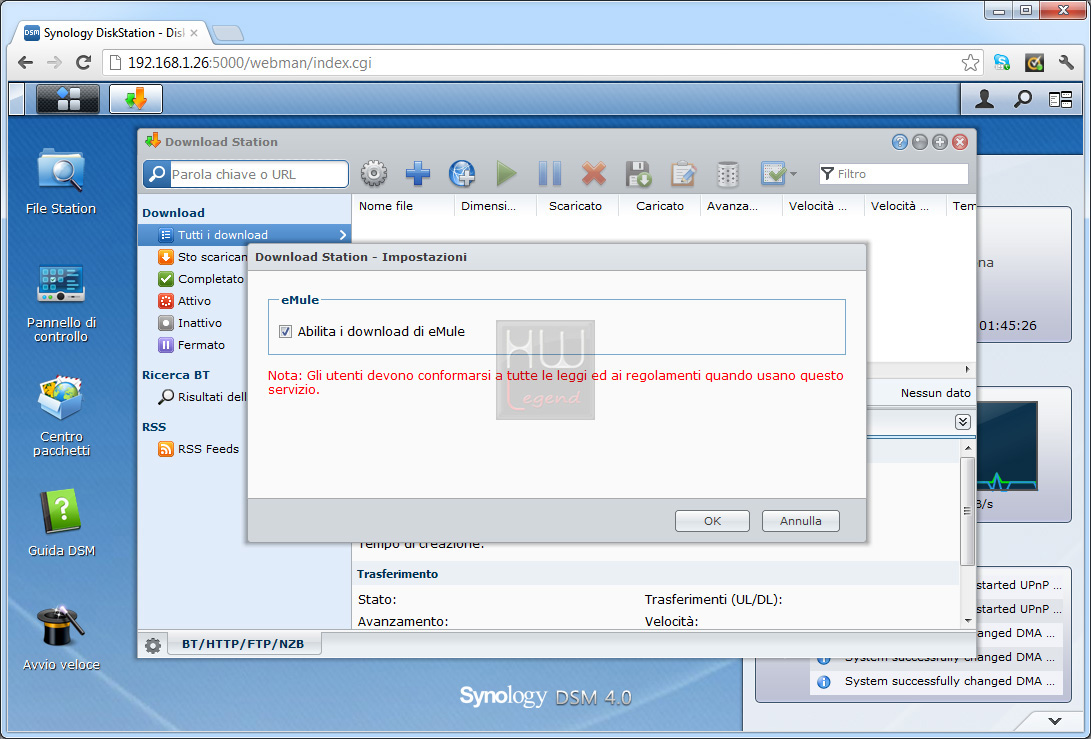Start the Avvio veloce wizard icon
Viewport: 1091px width, 739px height.
61,637
